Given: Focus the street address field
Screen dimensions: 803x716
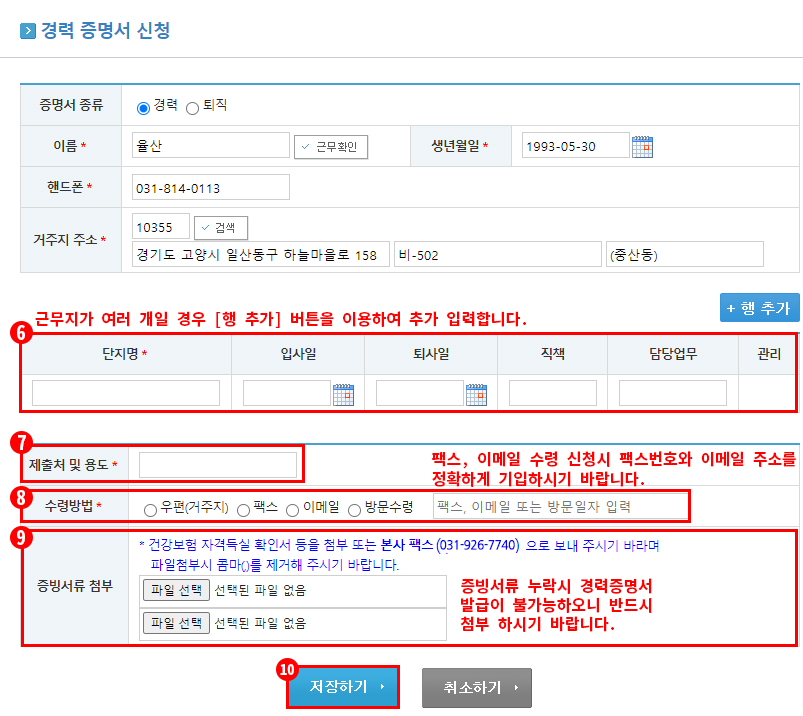Looking at the screenshot, I should 261,254.
